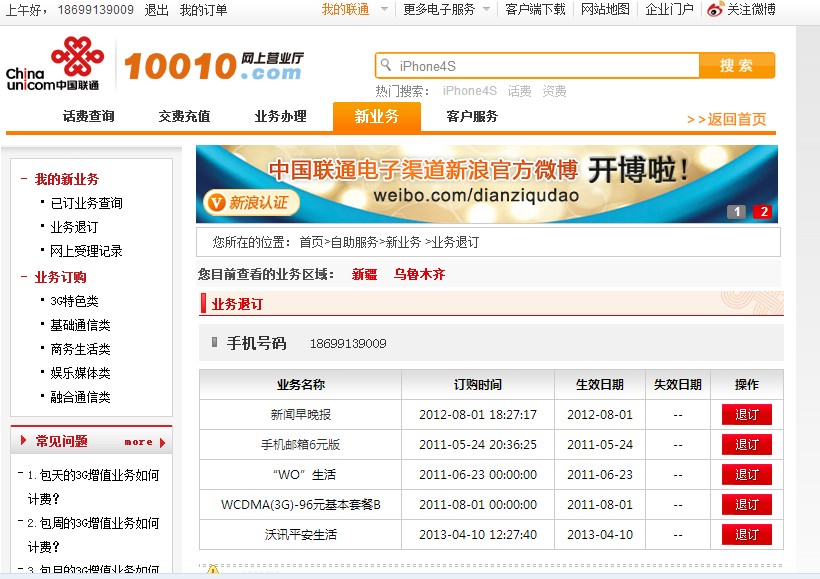820x579 pixels.
Task: Click the 搜索 button
Action: coord(737,65)
